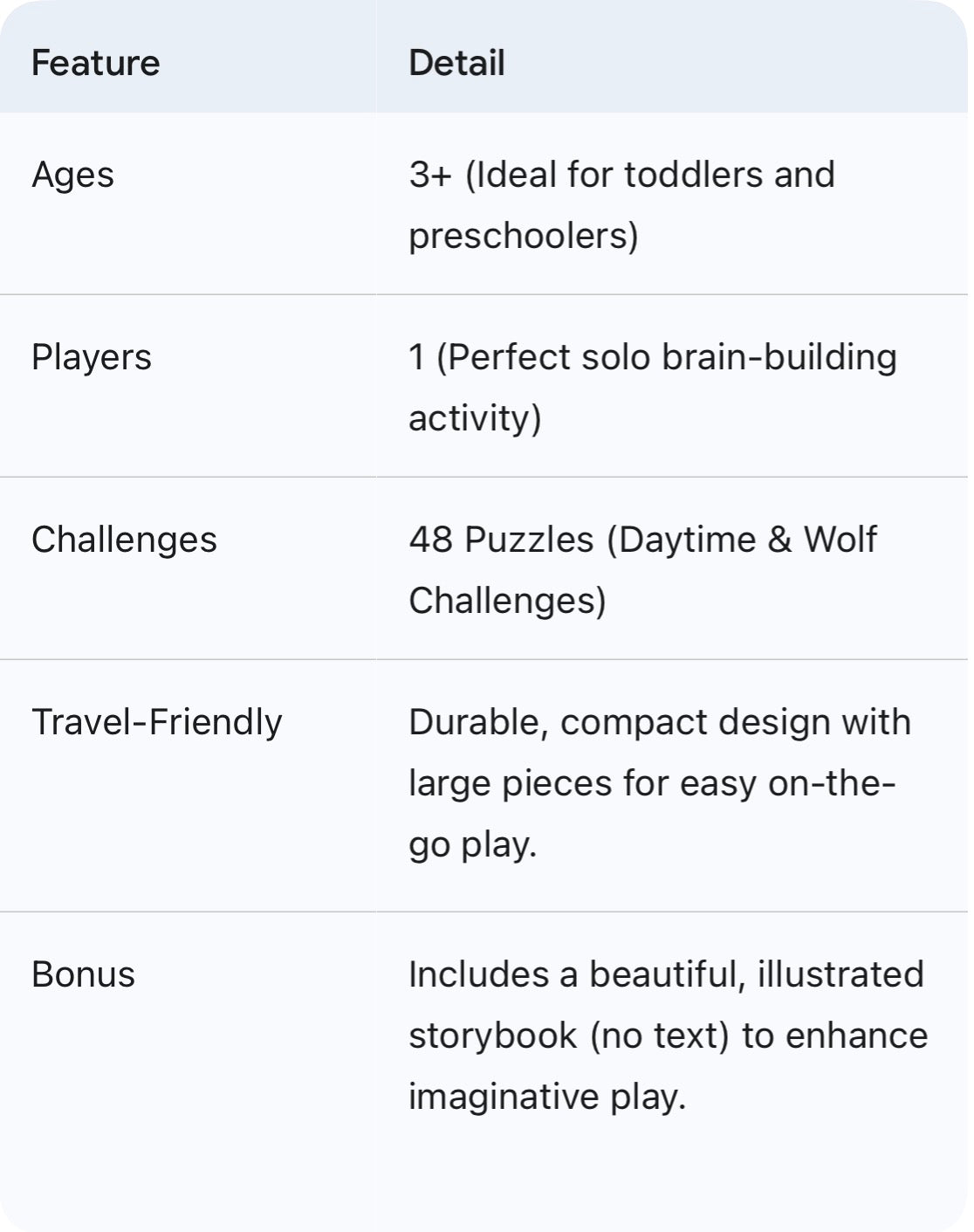Screen dimensions: 974x1232
Task: Click the word 'activity)' in Players detail
Action: tap(475, 418)
